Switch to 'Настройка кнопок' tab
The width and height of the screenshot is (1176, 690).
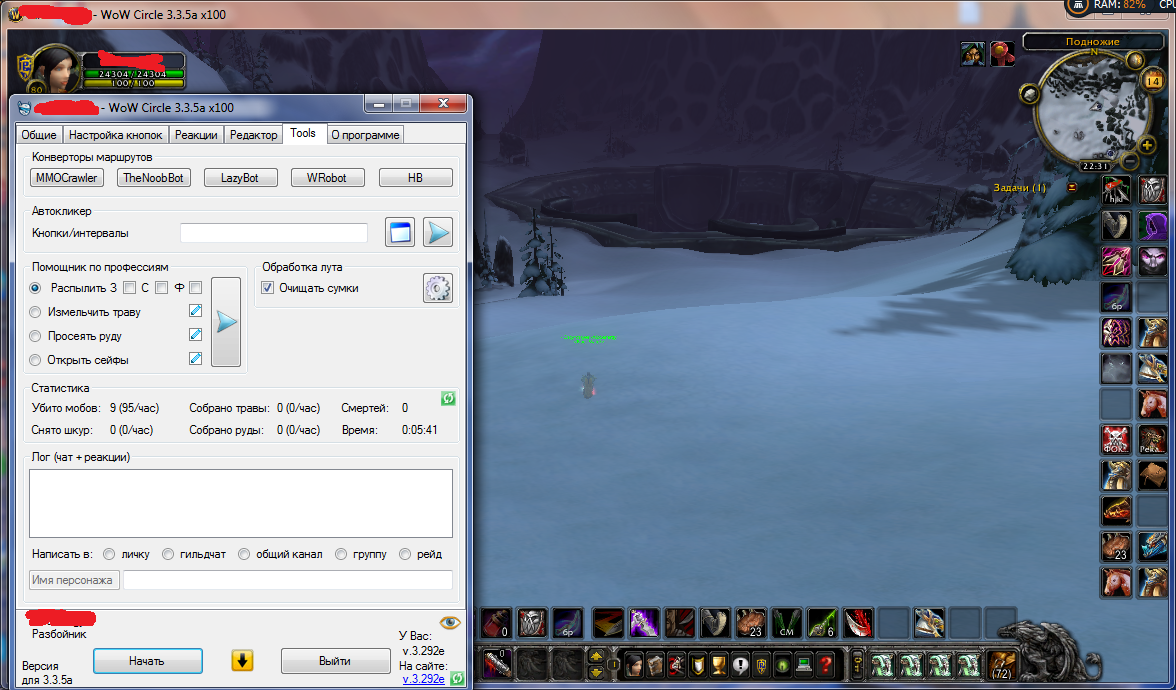click(116, 135)
